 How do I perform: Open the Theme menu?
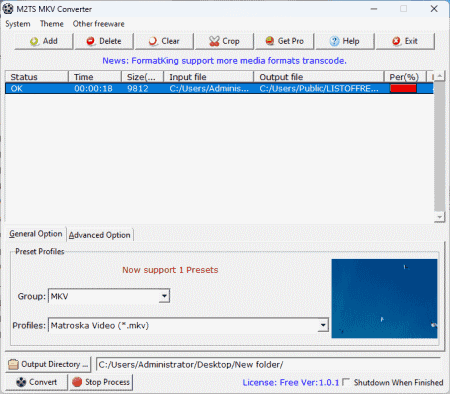click(52, 24)
